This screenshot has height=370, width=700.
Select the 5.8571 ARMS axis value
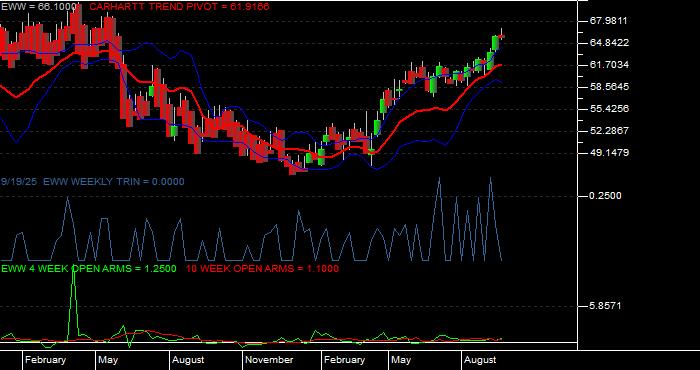(x=605, y=306)
